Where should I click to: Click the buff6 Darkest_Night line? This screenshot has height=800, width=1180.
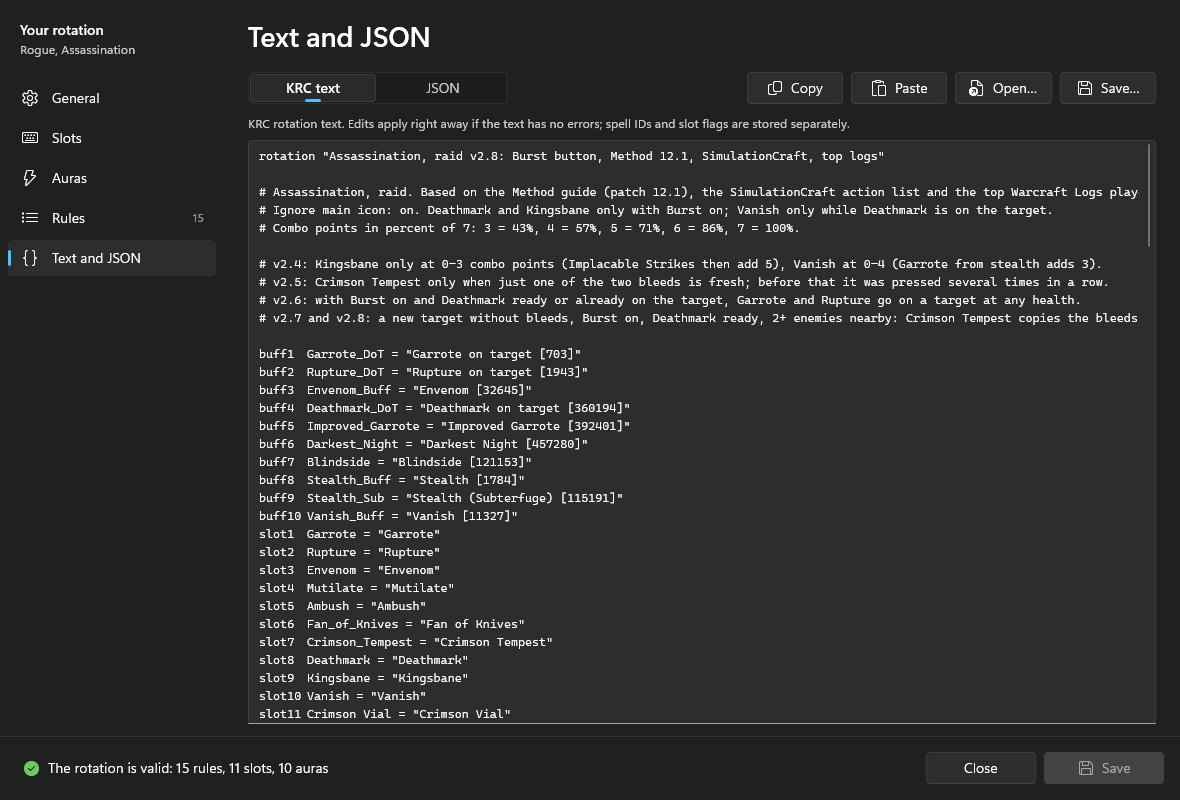coord(423,444)
